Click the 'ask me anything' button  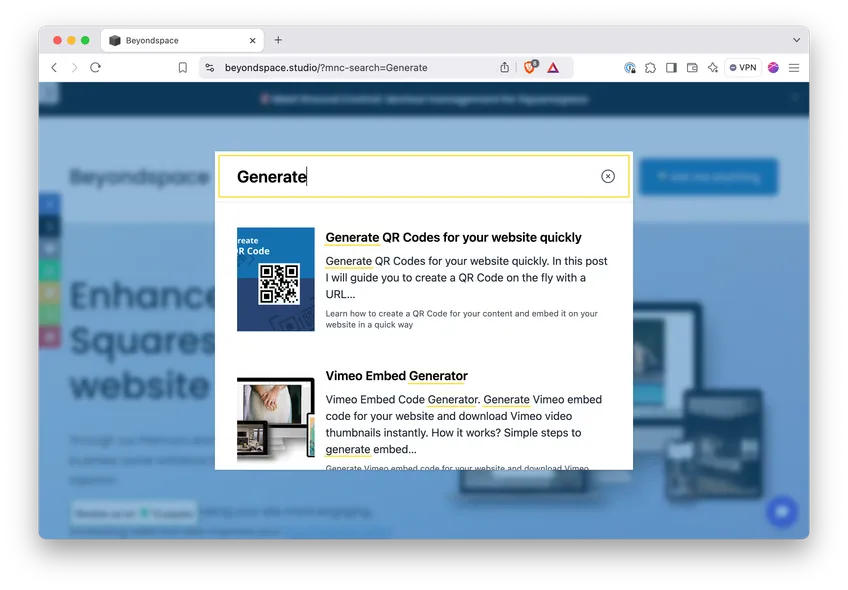[x=708, y=176]
